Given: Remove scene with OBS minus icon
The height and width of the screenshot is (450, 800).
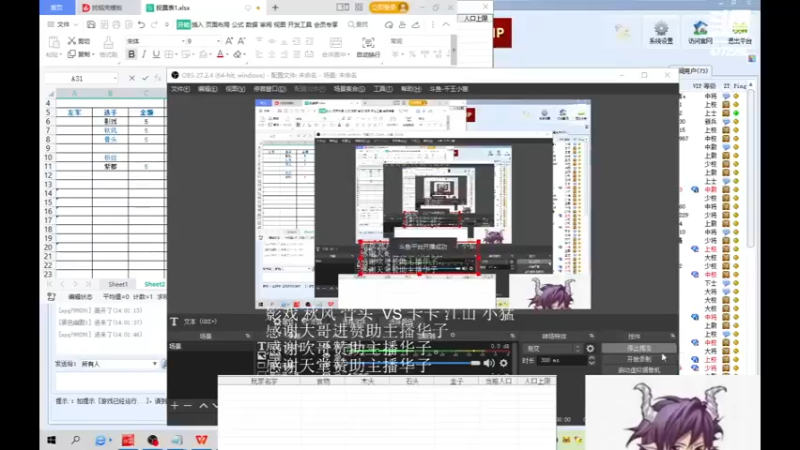Looking at the screenshot, I should pos(187,406).
